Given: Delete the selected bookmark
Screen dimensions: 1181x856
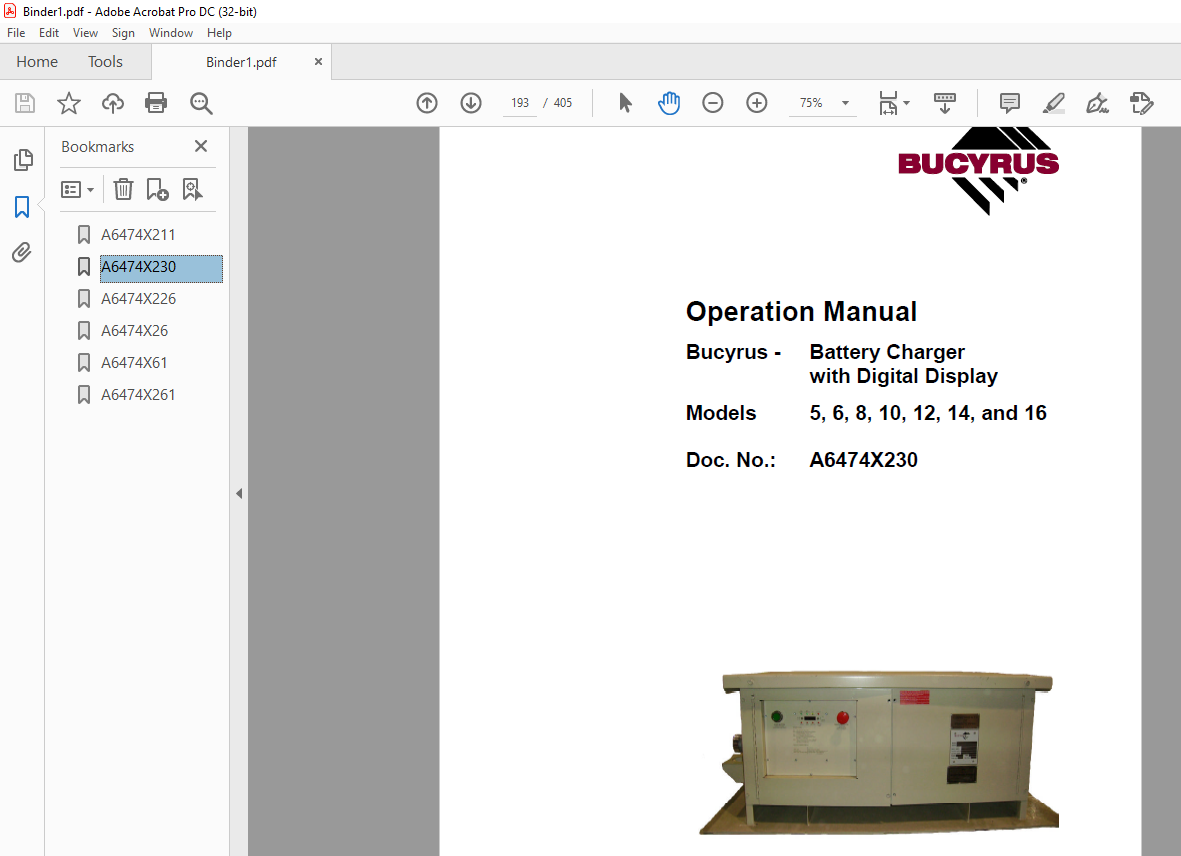Looking at the screenshot, I should pyautogui.click(x=124, y=189).
